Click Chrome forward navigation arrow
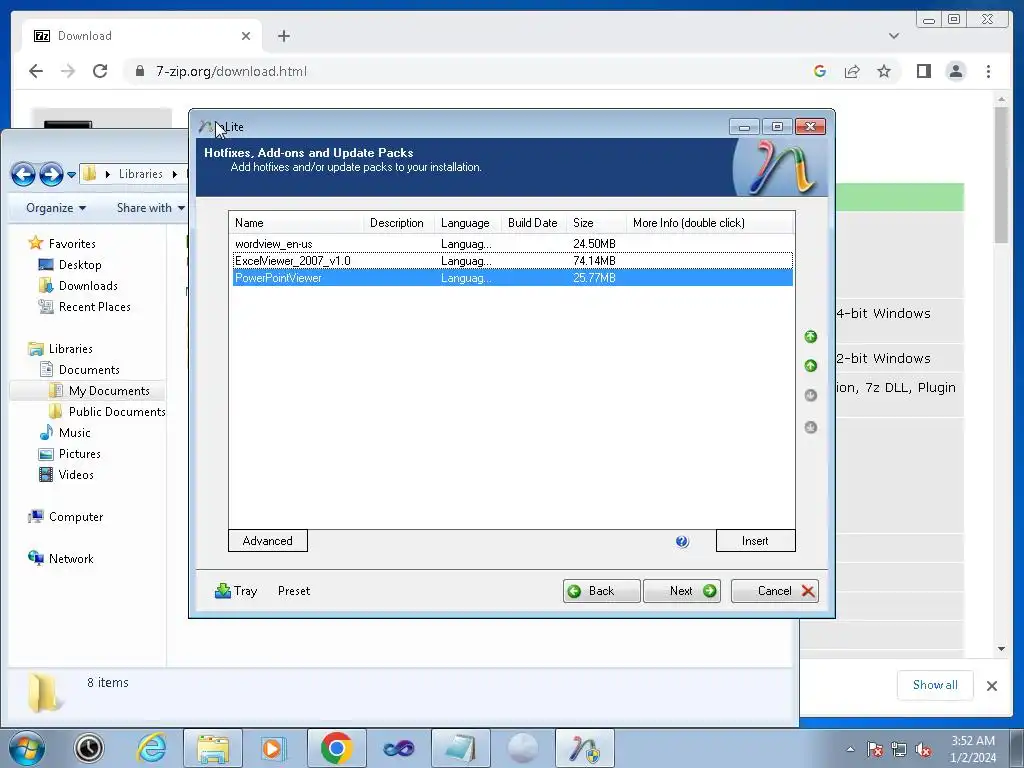1024x768 pixels. [68, 71]
